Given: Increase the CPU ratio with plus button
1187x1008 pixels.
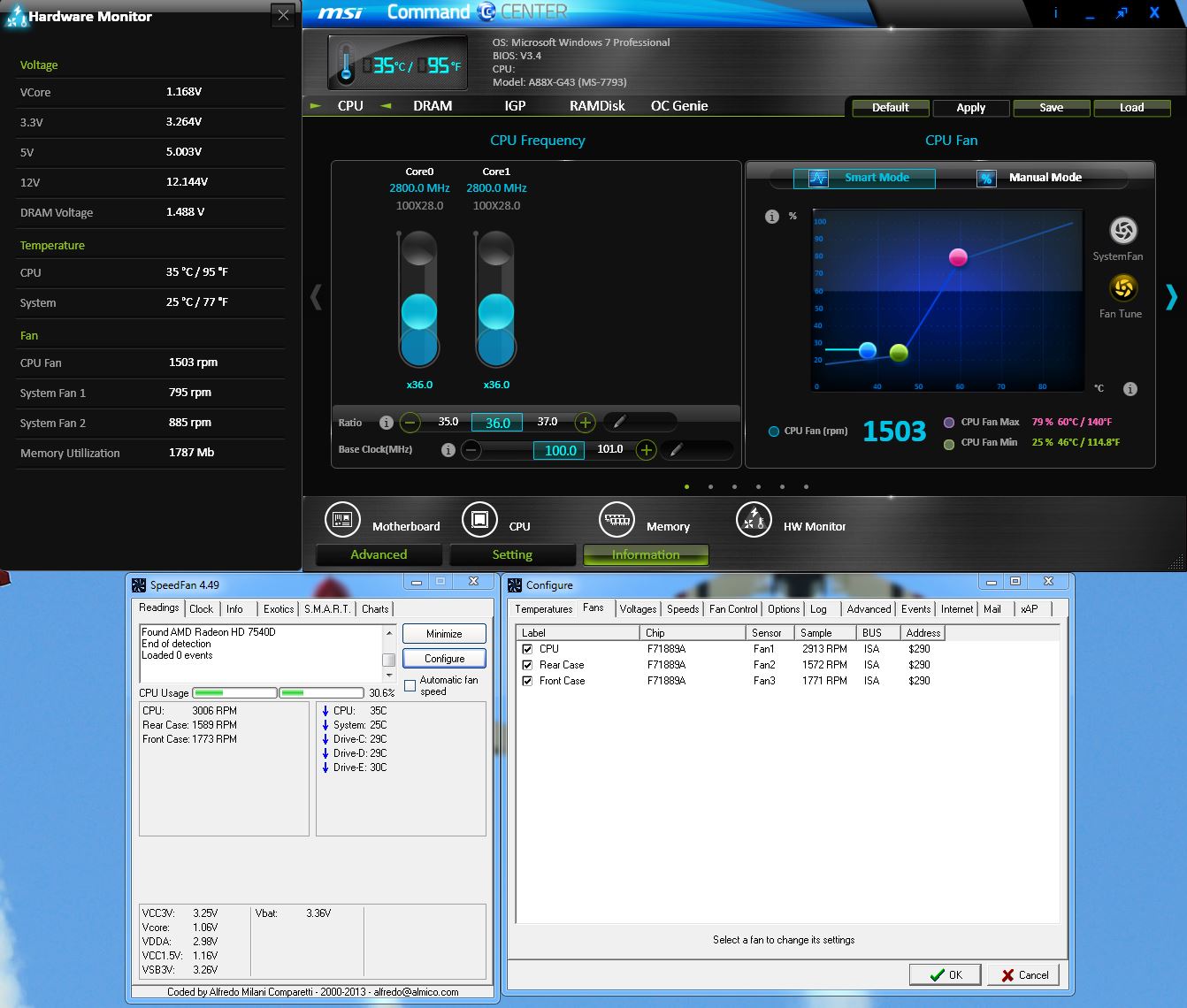Looking at the screenshot, I should click(x=585, y=423).
